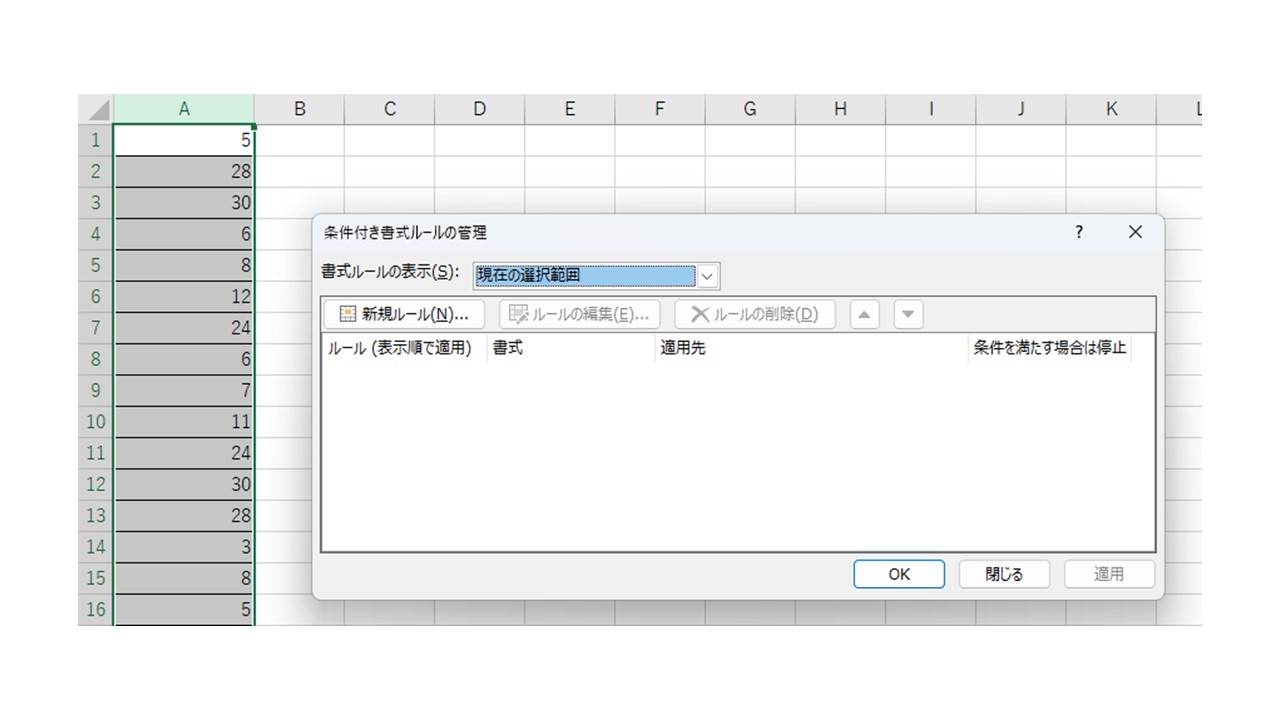
Task: Click the 閉じる button
Action: click(x=1004, y=574)
